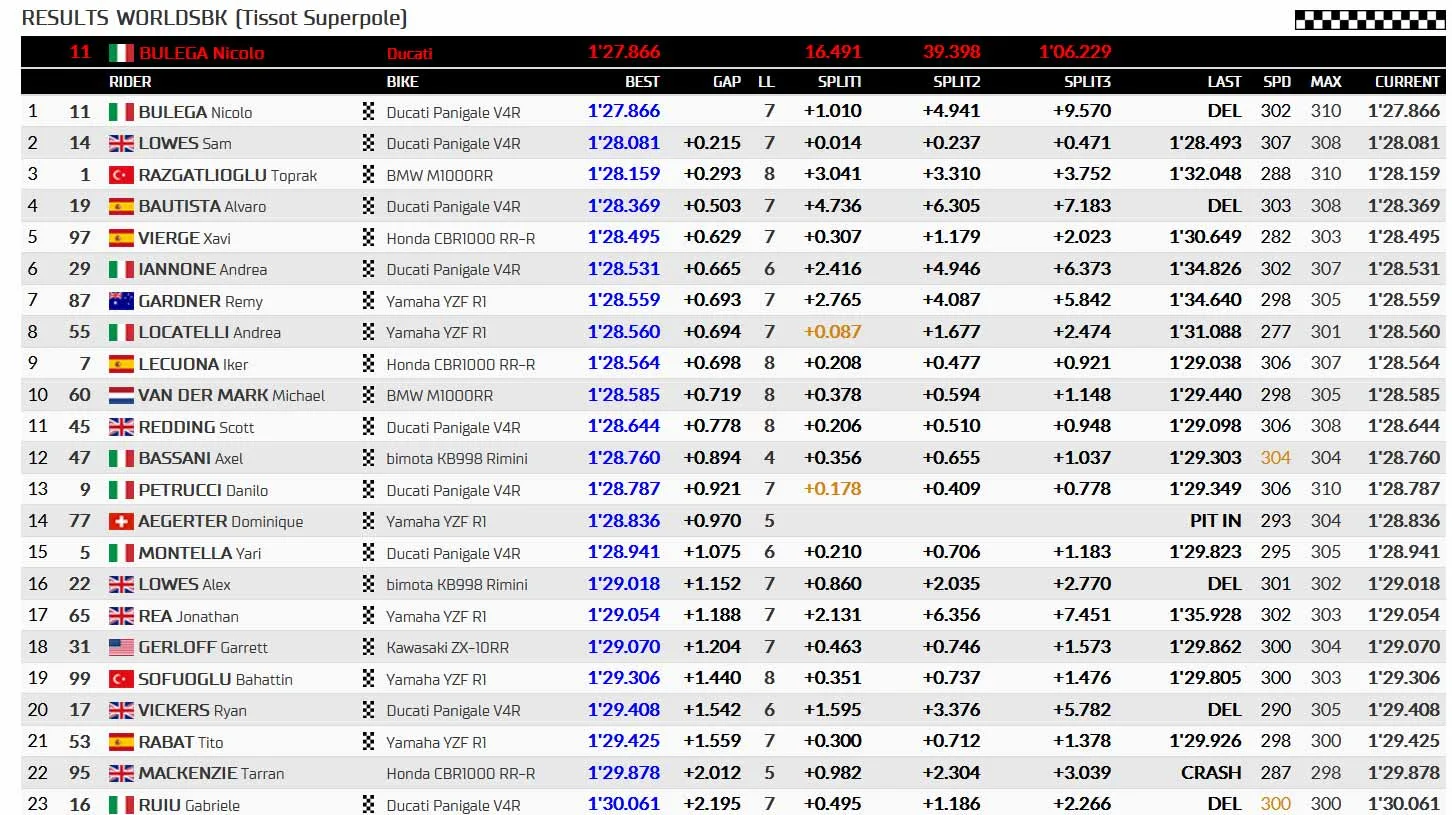
Task: Select rider name 'RAZGATLIOGLU Toprak'
Action: click(228, 175)
